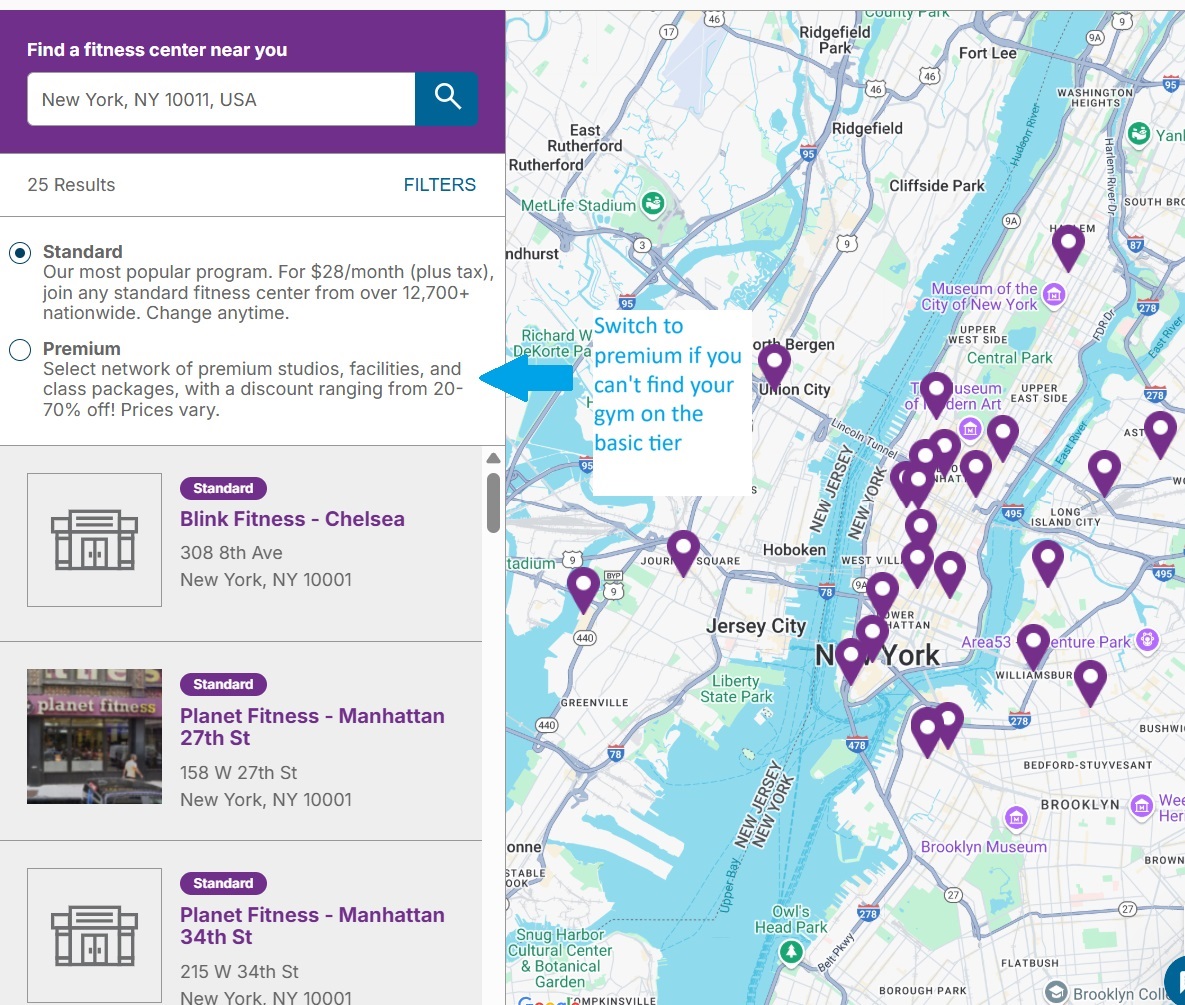Select the pin on Museum of Modern Art label
1185x1005 pixels.
[936, 395]
